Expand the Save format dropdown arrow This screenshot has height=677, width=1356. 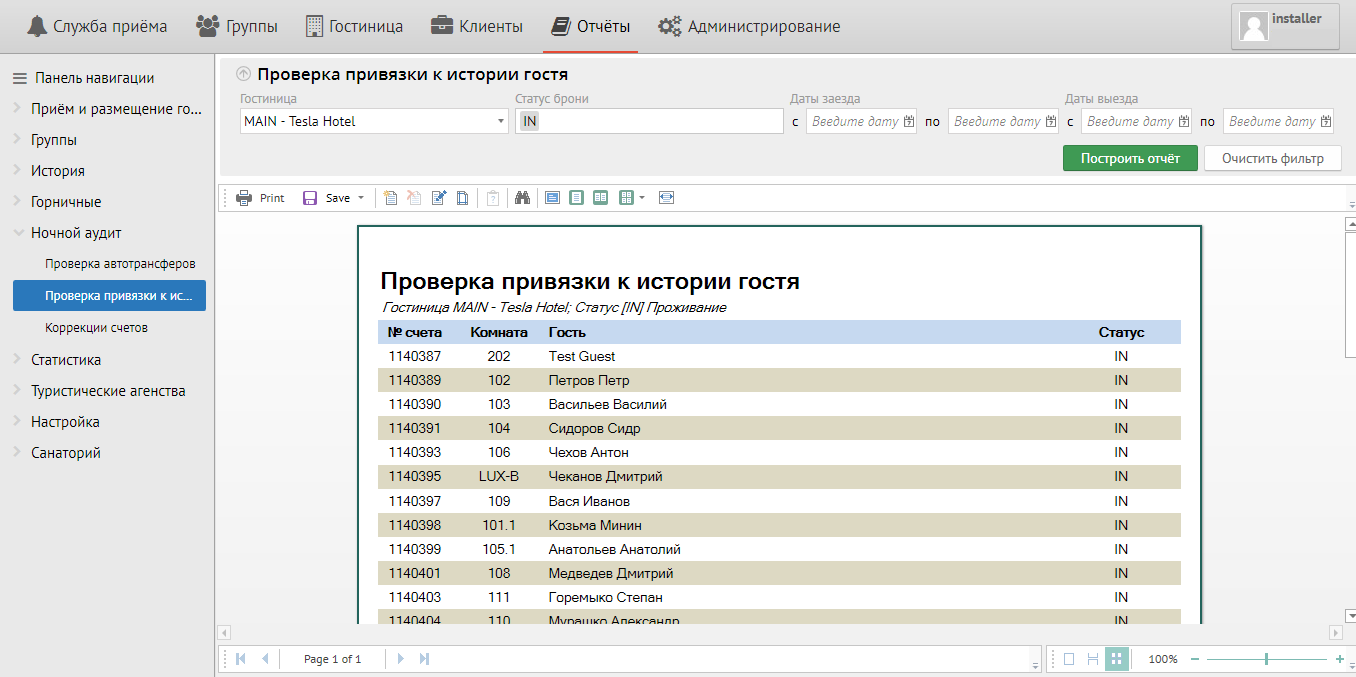361,198
